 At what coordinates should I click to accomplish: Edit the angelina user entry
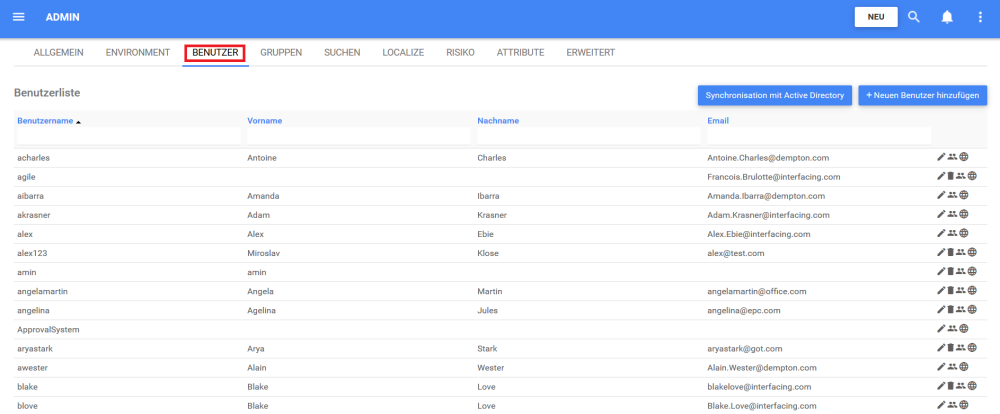pyautogui.click(x=941, y=310)
